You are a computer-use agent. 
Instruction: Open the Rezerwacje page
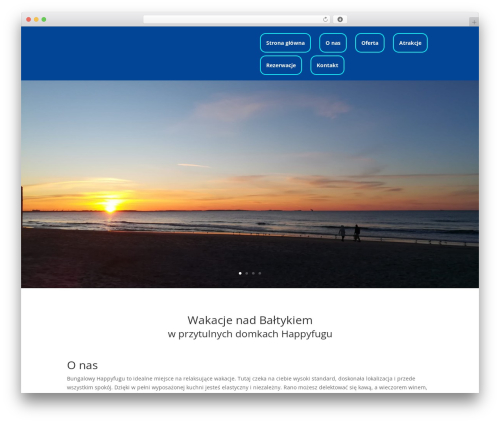point(281,65)
